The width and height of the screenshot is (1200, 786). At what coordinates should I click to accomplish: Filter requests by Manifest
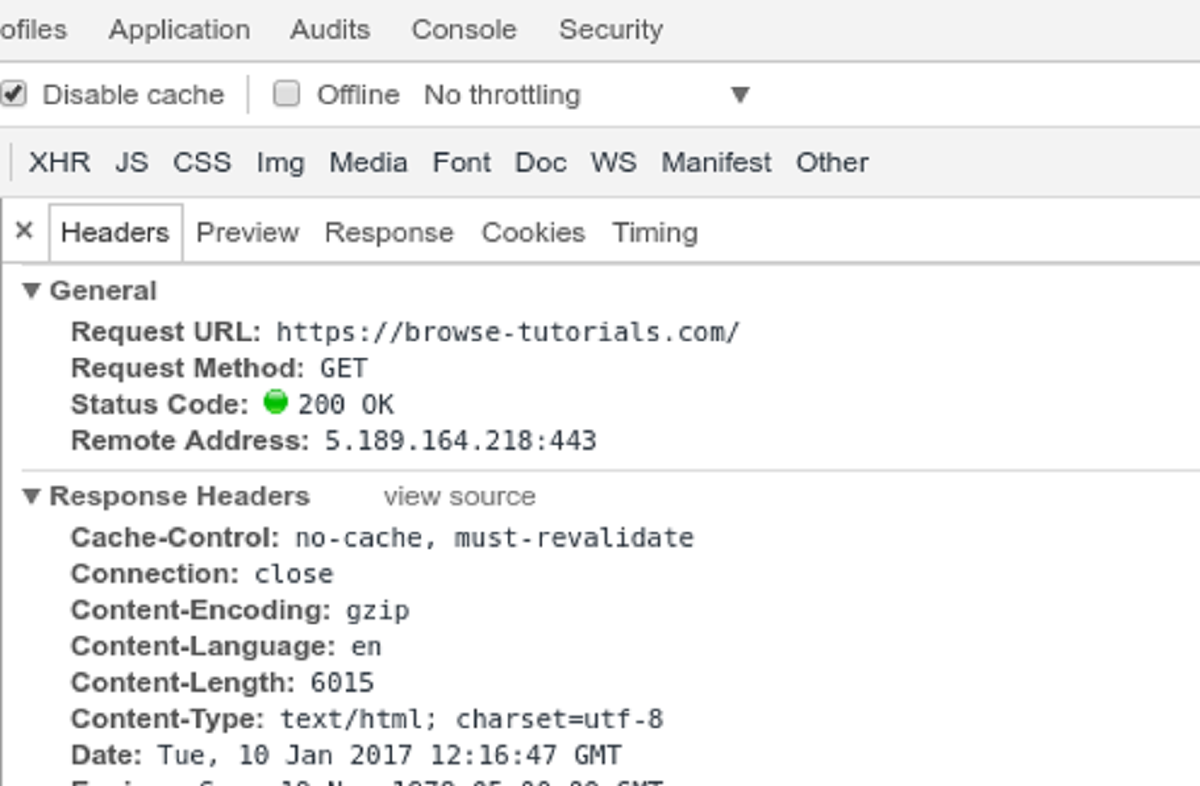click(x=716, y=162)
